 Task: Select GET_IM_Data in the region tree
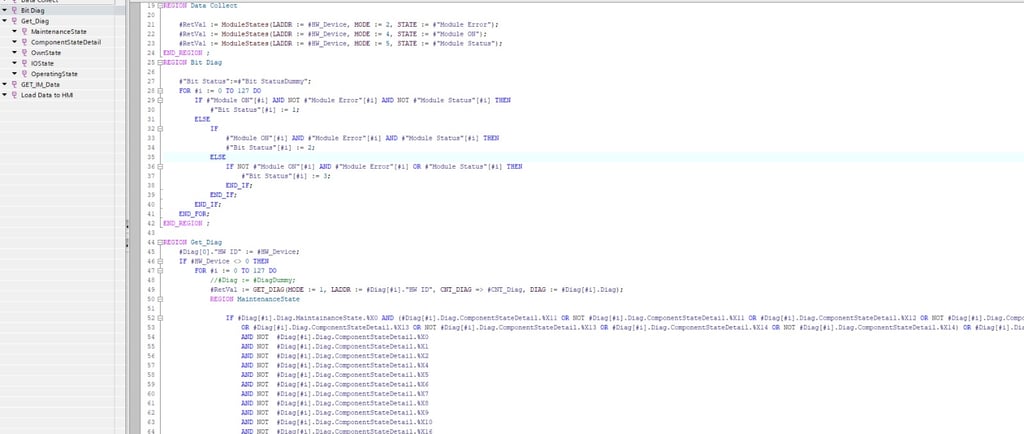click(40, 84)
